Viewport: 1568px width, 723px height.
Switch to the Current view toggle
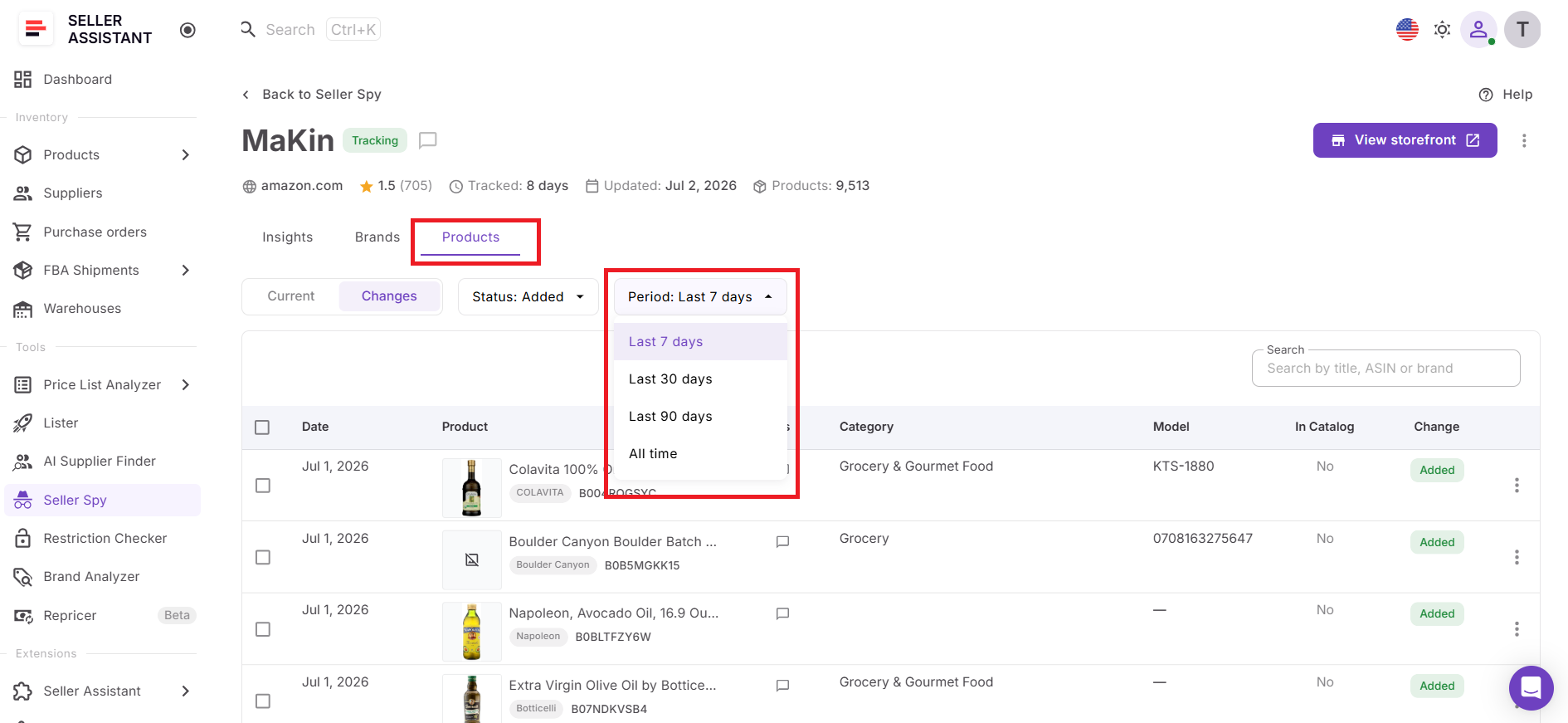(291, 296)
